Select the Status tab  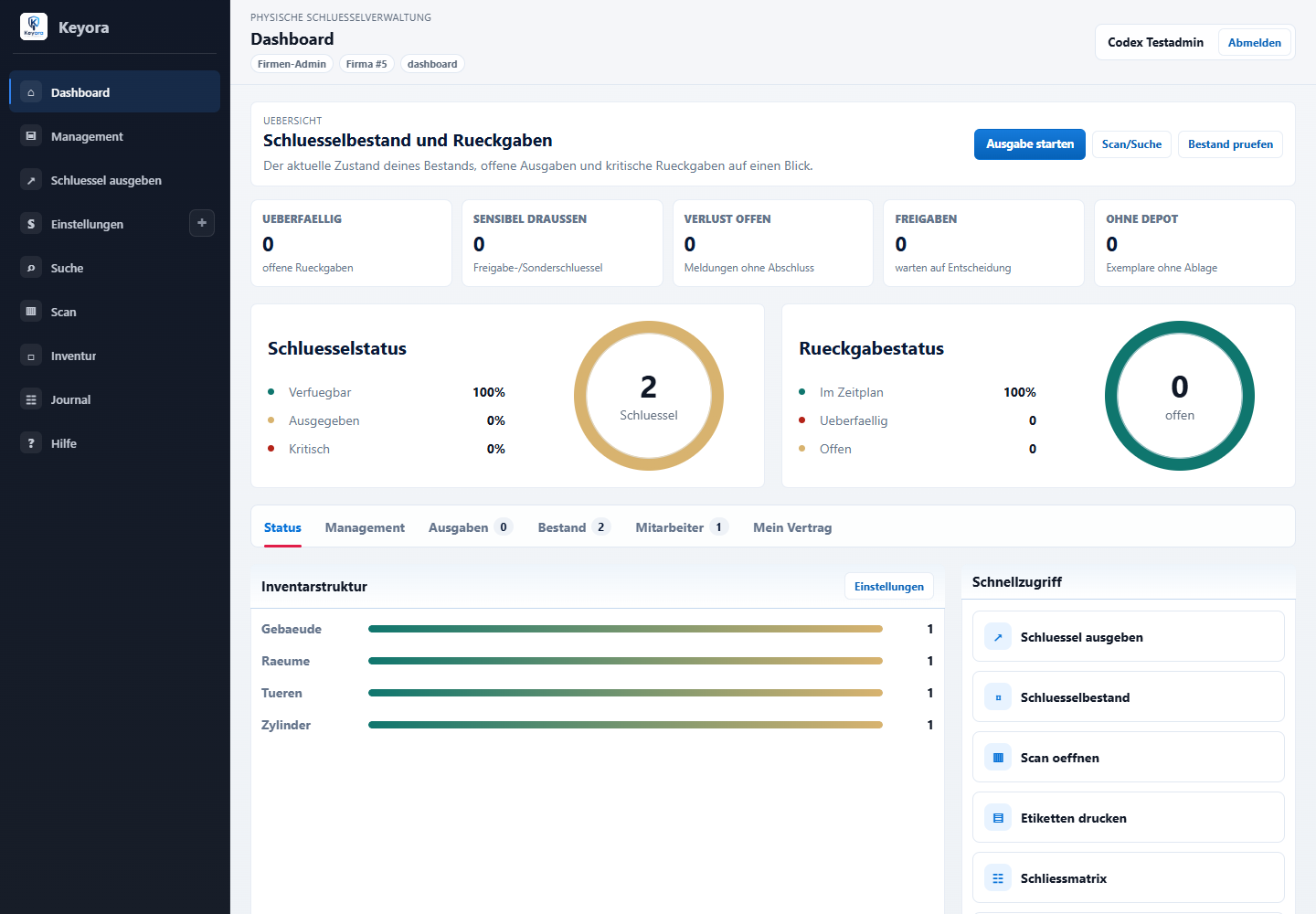(x=282, y=527)
